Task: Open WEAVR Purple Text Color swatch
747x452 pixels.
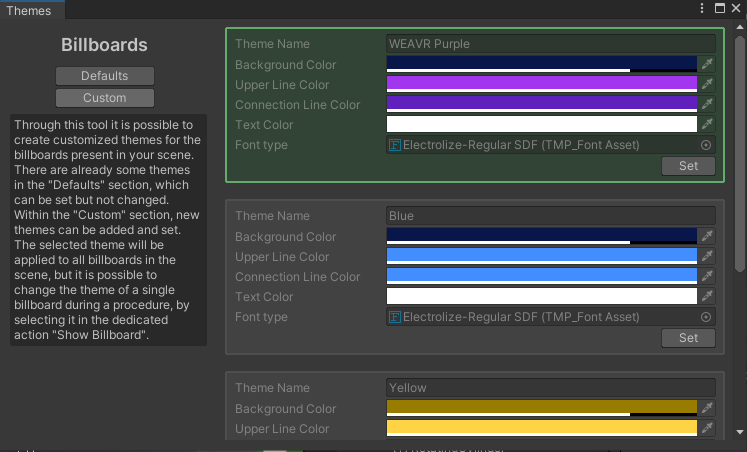Action: click(x=542, y=124)
